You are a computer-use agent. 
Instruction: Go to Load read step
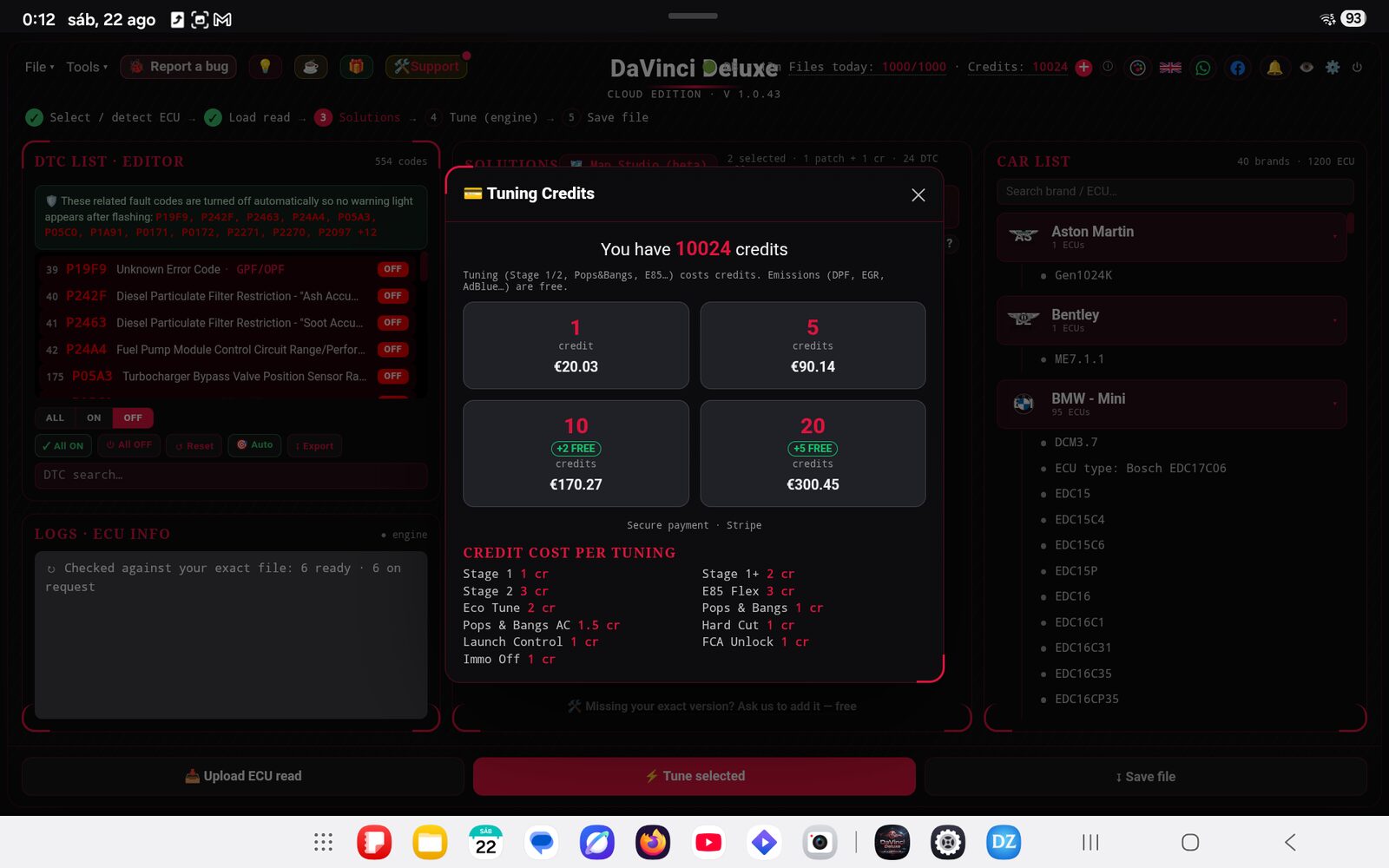click(248, 117)
